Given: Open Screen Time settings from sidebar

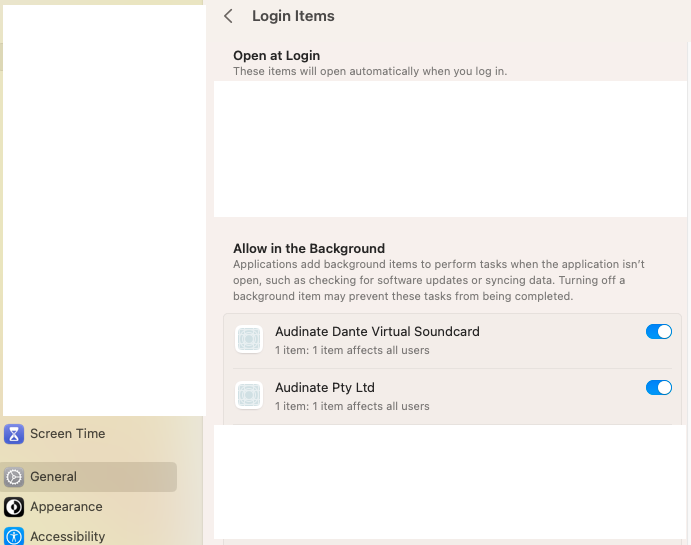Looking at the screenshot, I should pyautogui.click(x=67, y=434).
